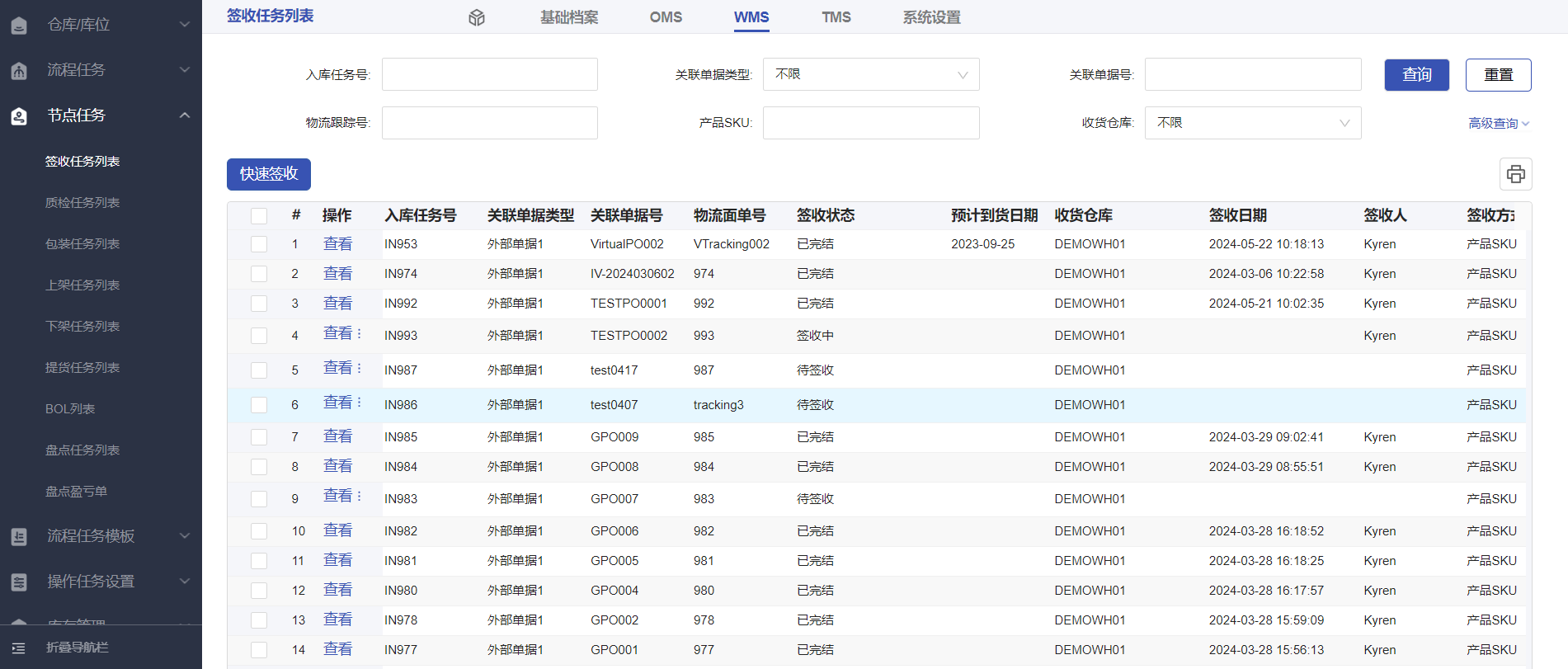Open 质检任务列表 in sidebar
Image resolution: width=1568 pixels, height=669 pixels.
[x=82, y=203]
